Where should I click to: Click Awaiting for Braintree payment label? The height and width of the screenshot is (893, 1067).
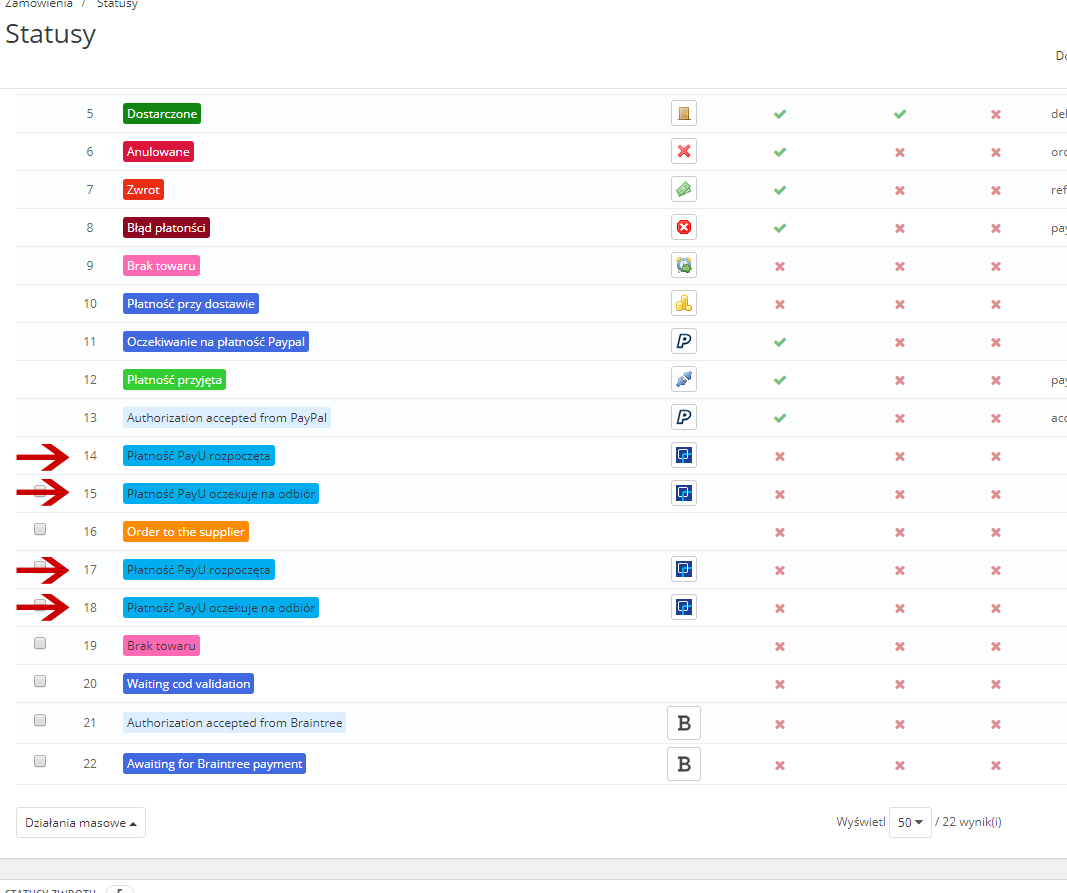click(214, 764)
